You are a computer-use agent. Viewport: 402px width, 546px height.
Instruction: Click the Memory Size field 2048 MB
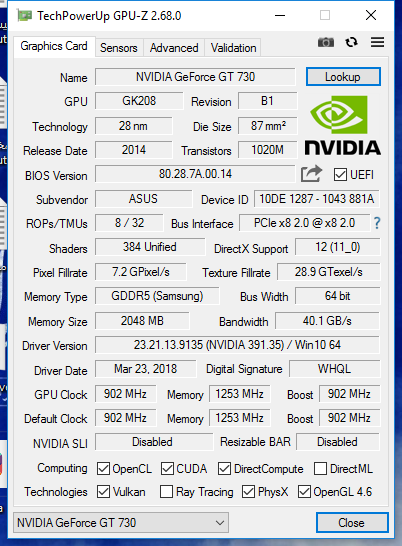click(x=142, y=321)
